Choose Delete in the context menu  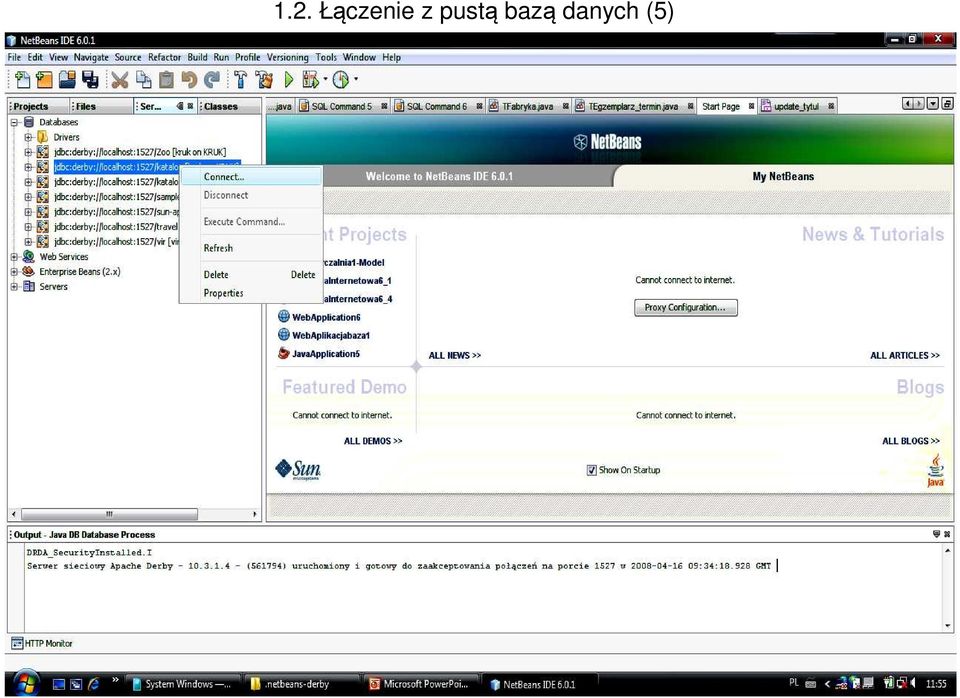click(250, 275)
